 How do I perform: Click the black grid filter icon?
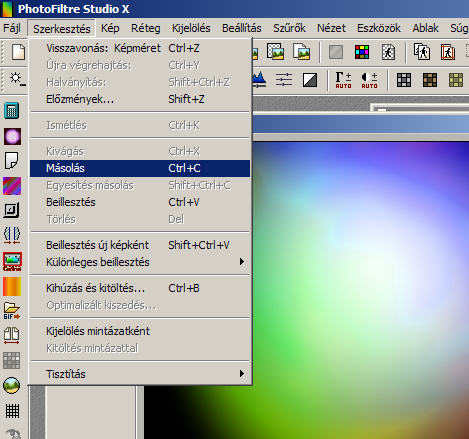pos(404,80)
